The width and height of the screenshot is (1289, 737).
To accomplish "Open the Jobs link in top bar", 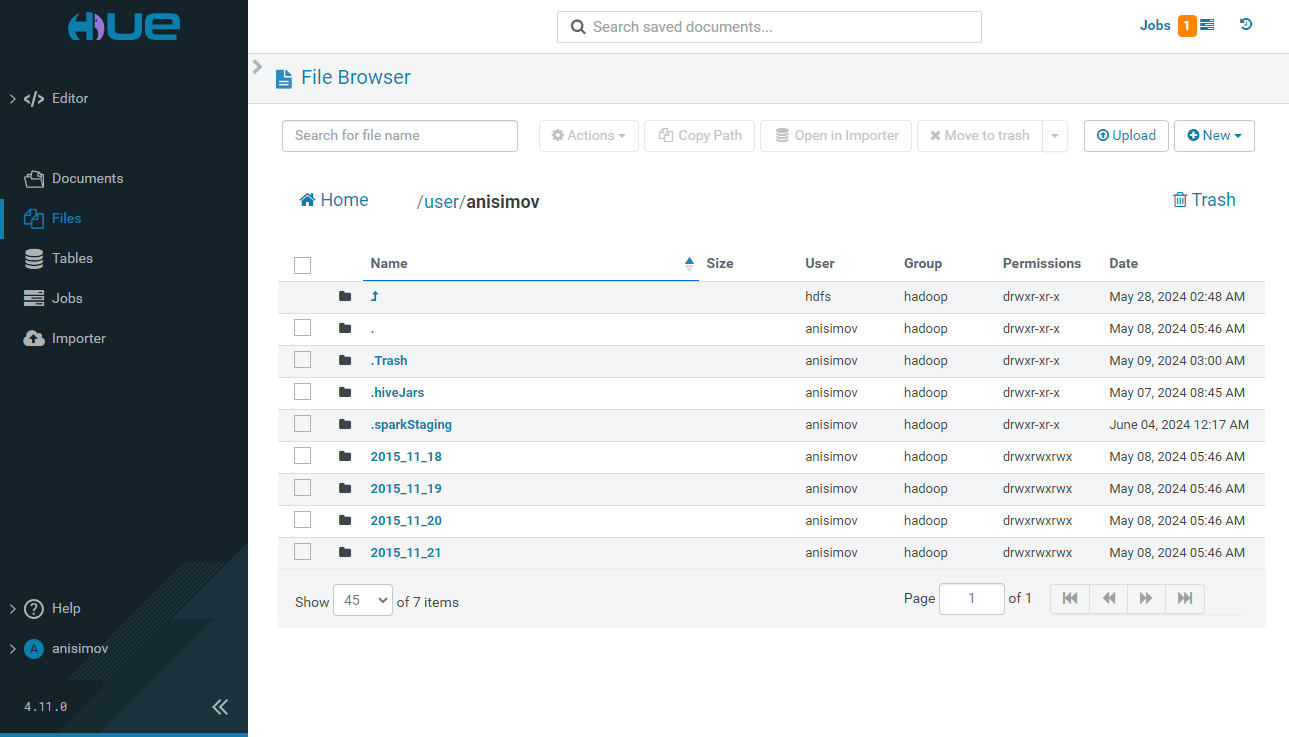I will pos(1155,26).
